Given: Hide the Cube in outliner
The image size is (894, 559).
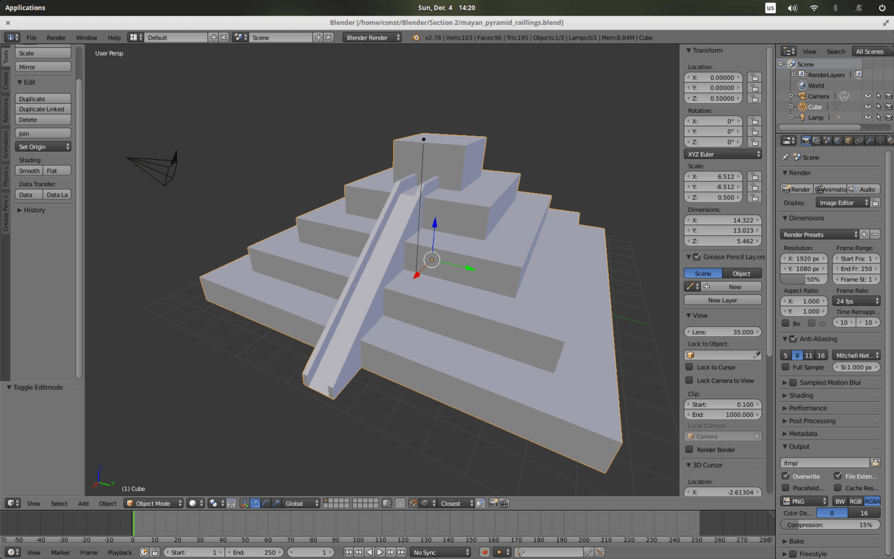Looking at the screenshot, I should (867, 107).
